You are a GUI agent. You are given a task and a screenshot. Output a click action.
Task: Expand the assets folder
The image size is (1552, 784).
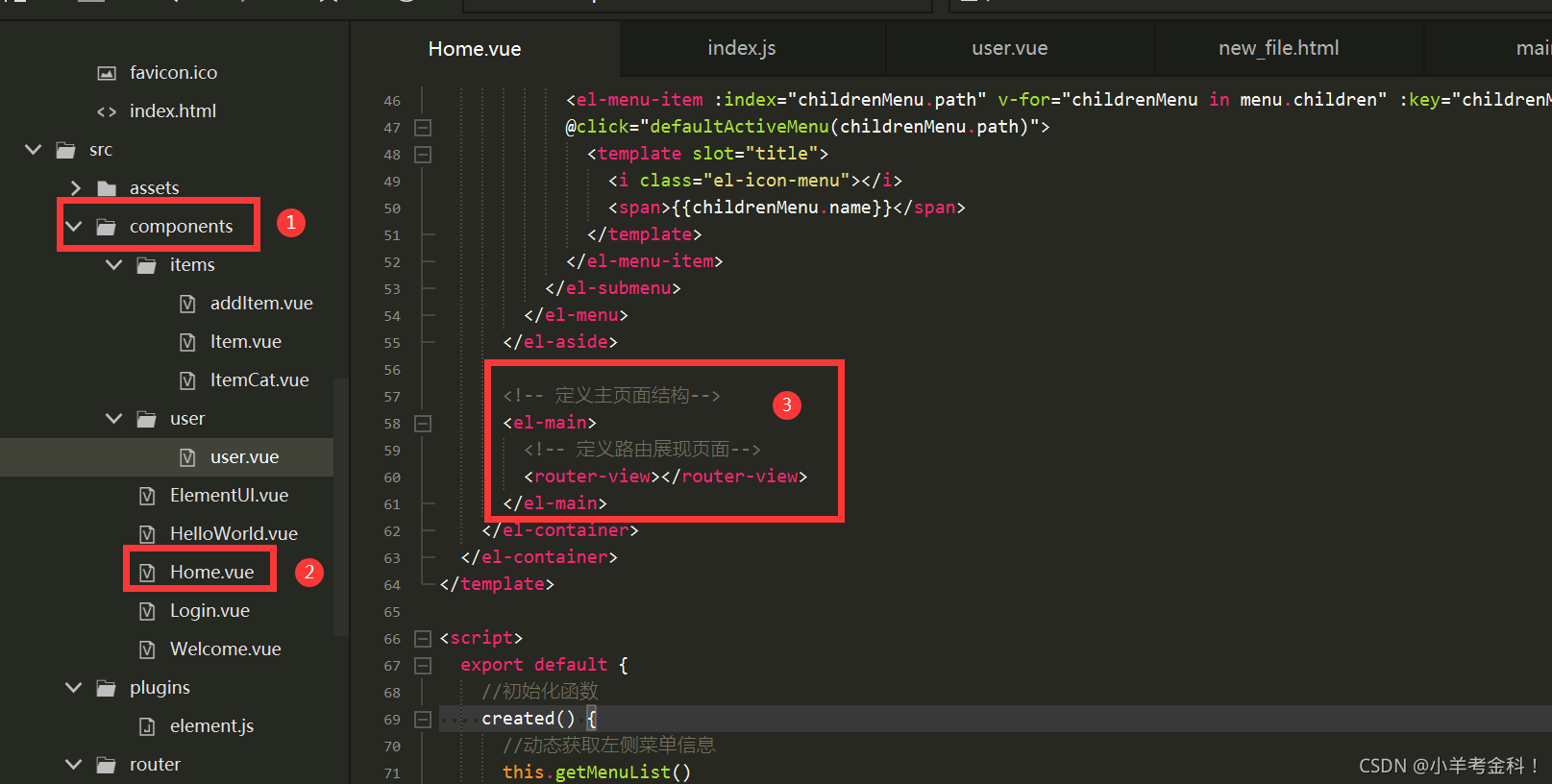pos(75,188)
